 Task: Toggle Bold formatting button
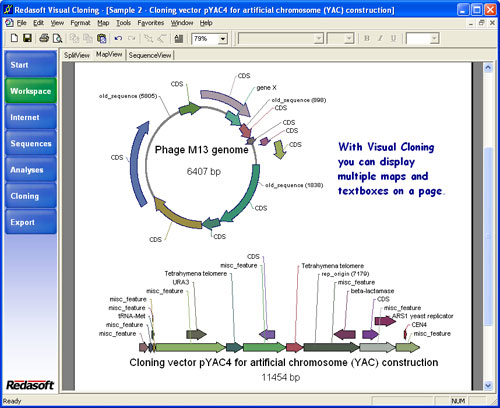tap(367, 38)
